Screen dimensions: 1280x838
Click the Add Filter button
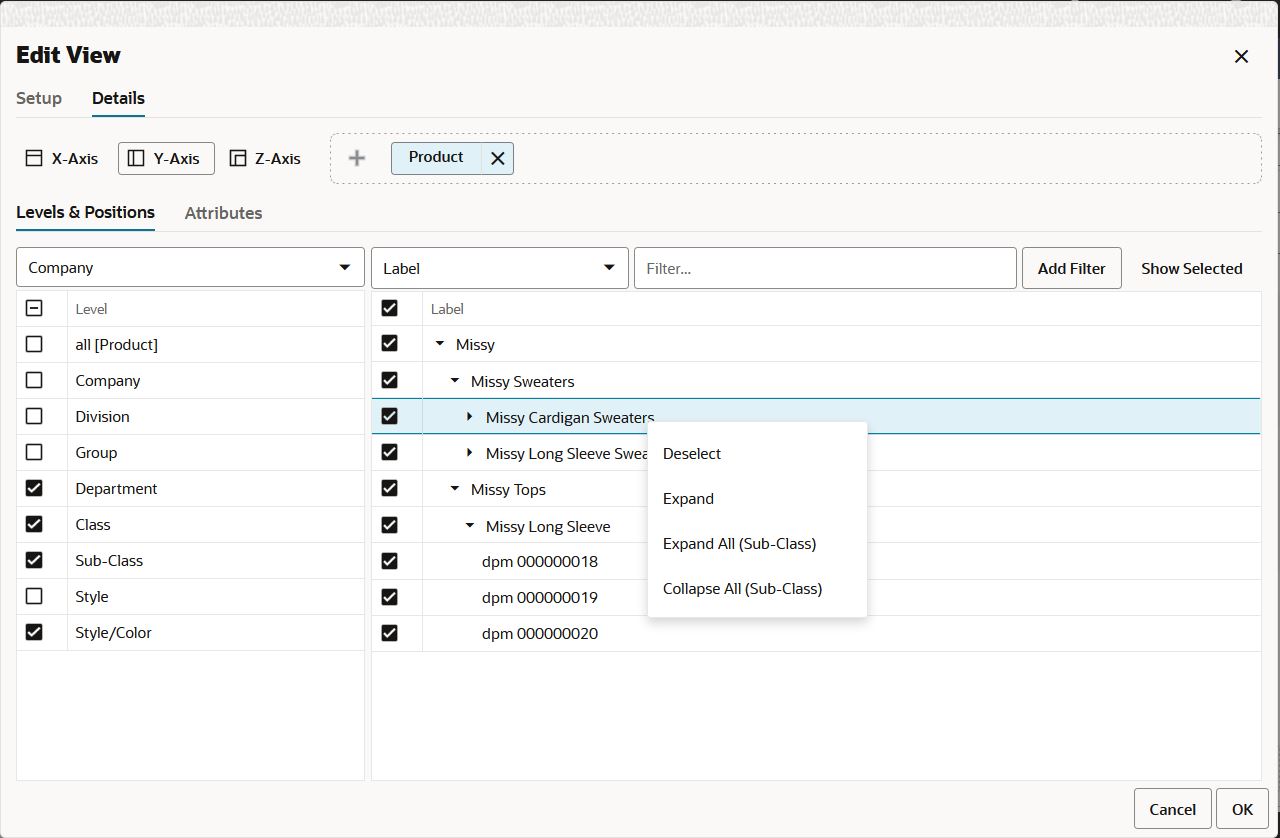[1072, 268]
